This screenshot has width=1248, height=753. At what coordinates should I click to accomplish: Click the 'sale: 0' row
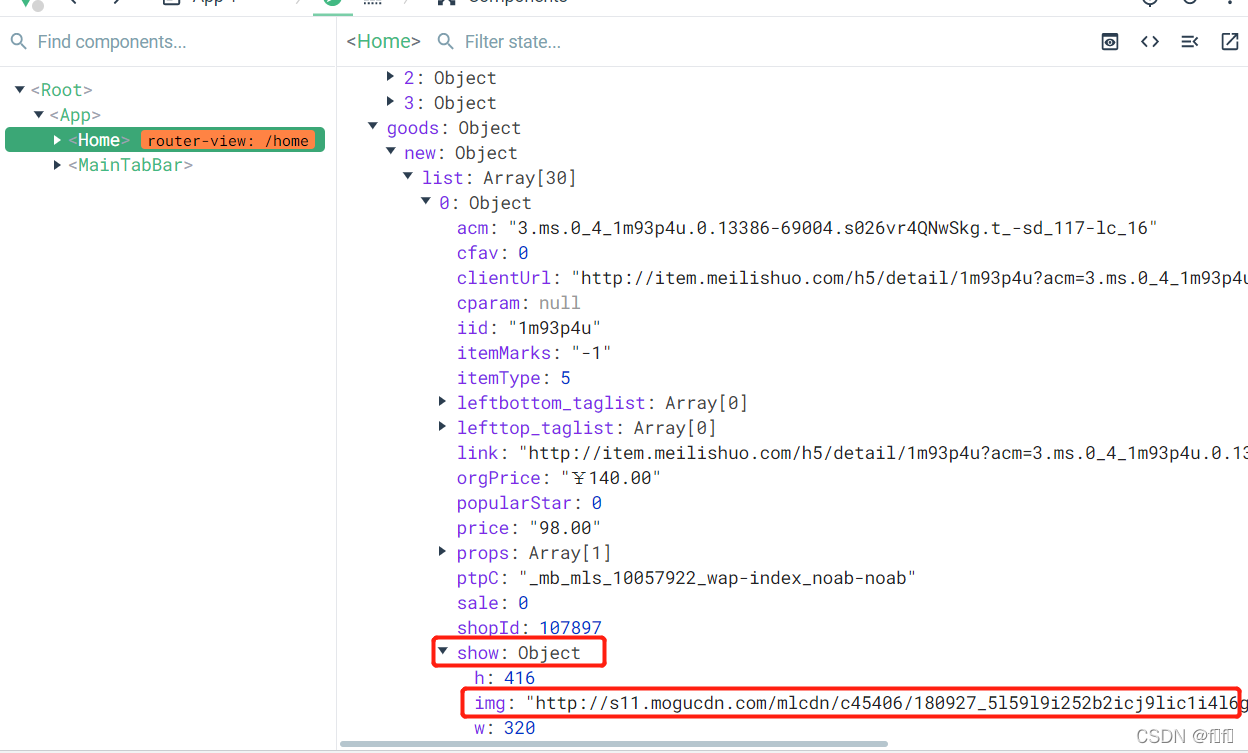click(x=493, y=603)
